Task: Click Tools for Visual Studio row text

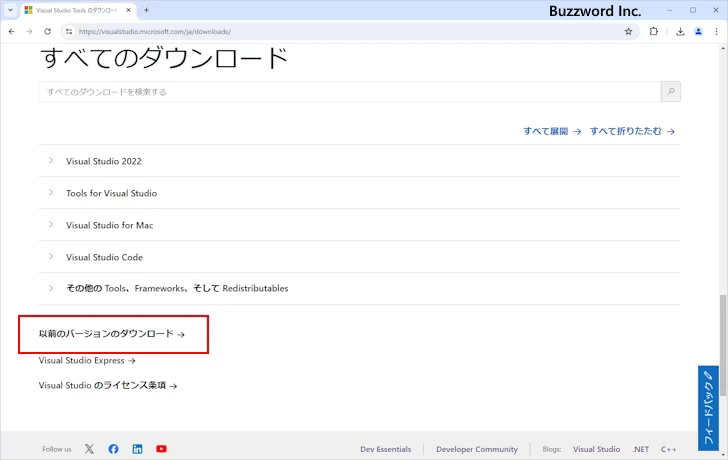Action: [x=111, y=193]
